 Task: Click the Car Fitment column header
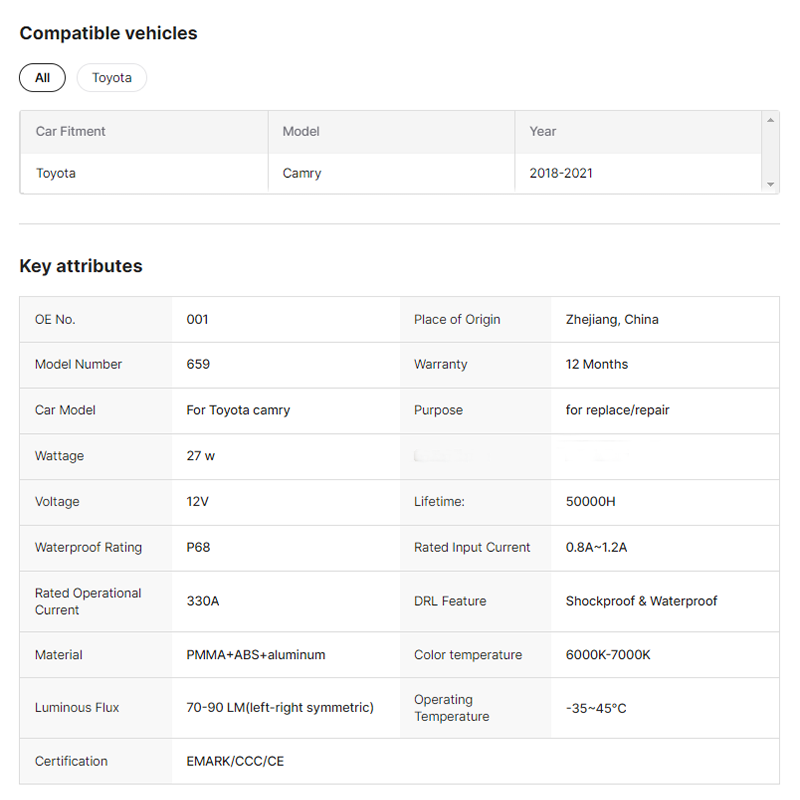point(71,131)
